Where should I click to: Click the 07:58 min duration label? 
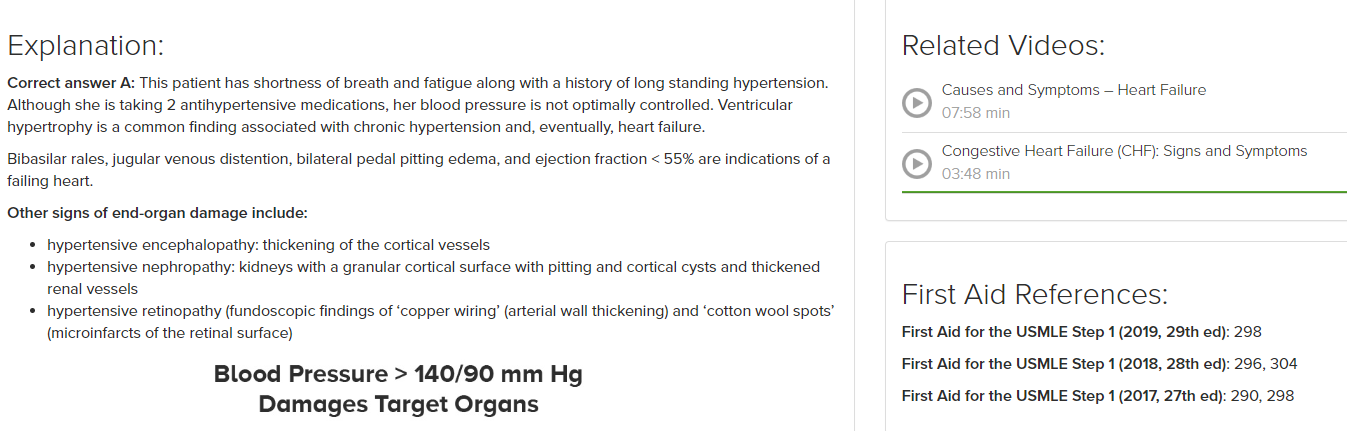coord(976,113)
